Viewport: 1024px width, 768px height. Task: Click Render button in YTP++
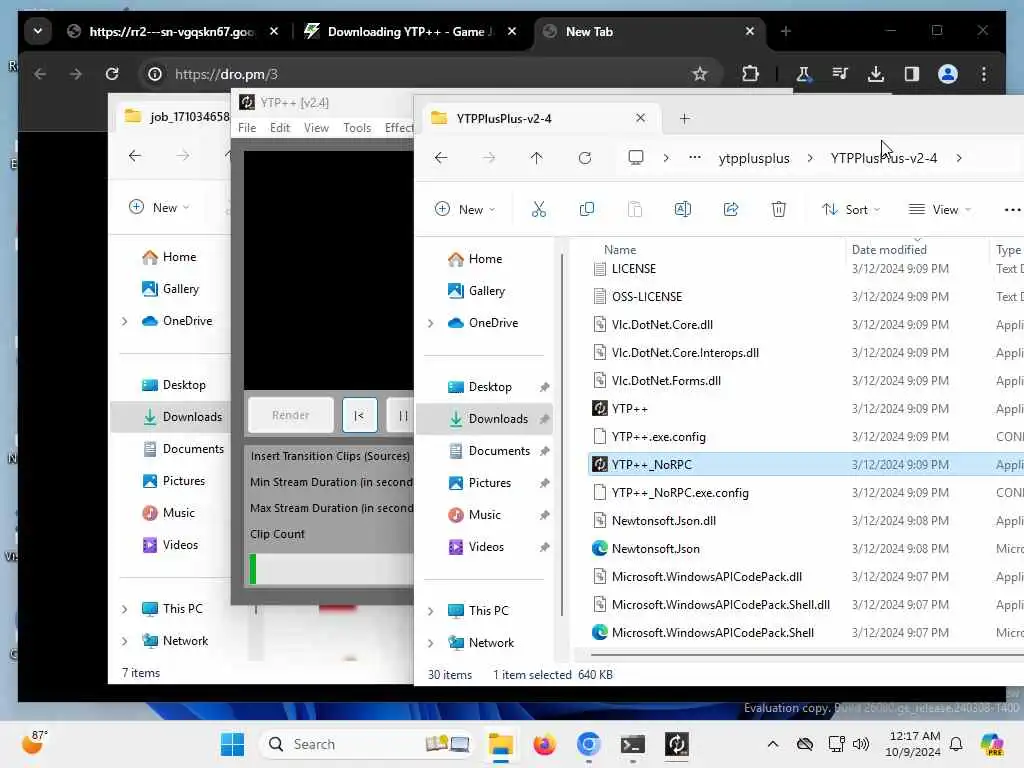coord(291,415)
